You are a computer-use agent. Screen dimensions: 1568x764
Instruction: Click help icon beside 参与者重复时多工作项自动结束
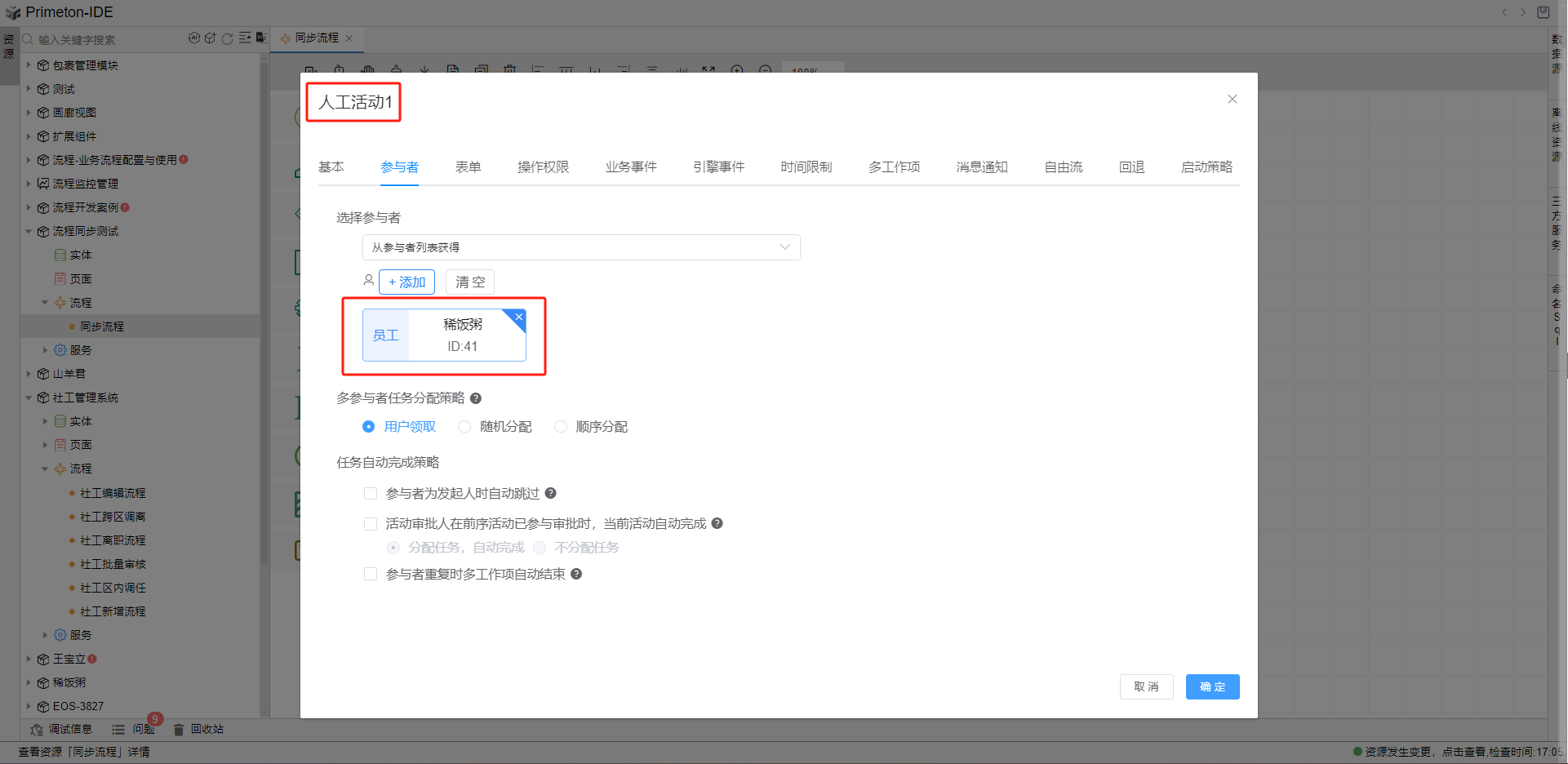(x=576, y=574)
